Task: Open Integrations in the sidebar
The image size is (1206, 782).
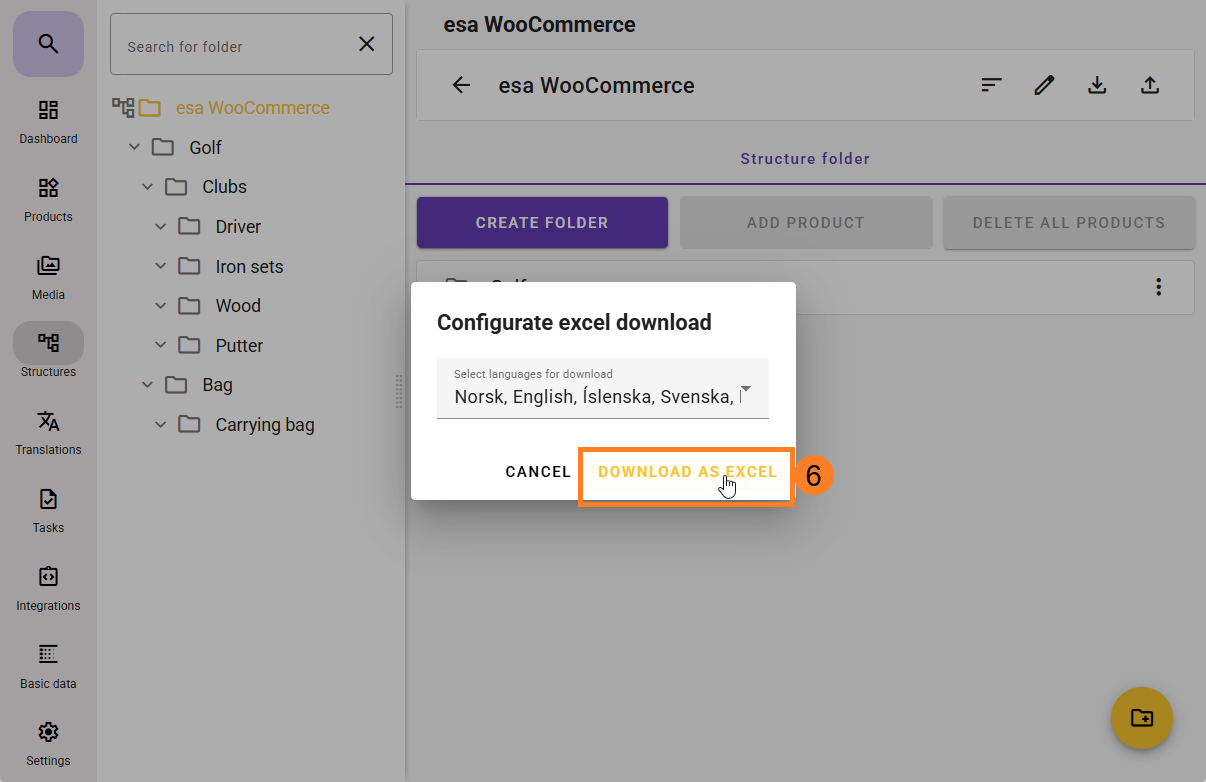Action: [48, 589]
